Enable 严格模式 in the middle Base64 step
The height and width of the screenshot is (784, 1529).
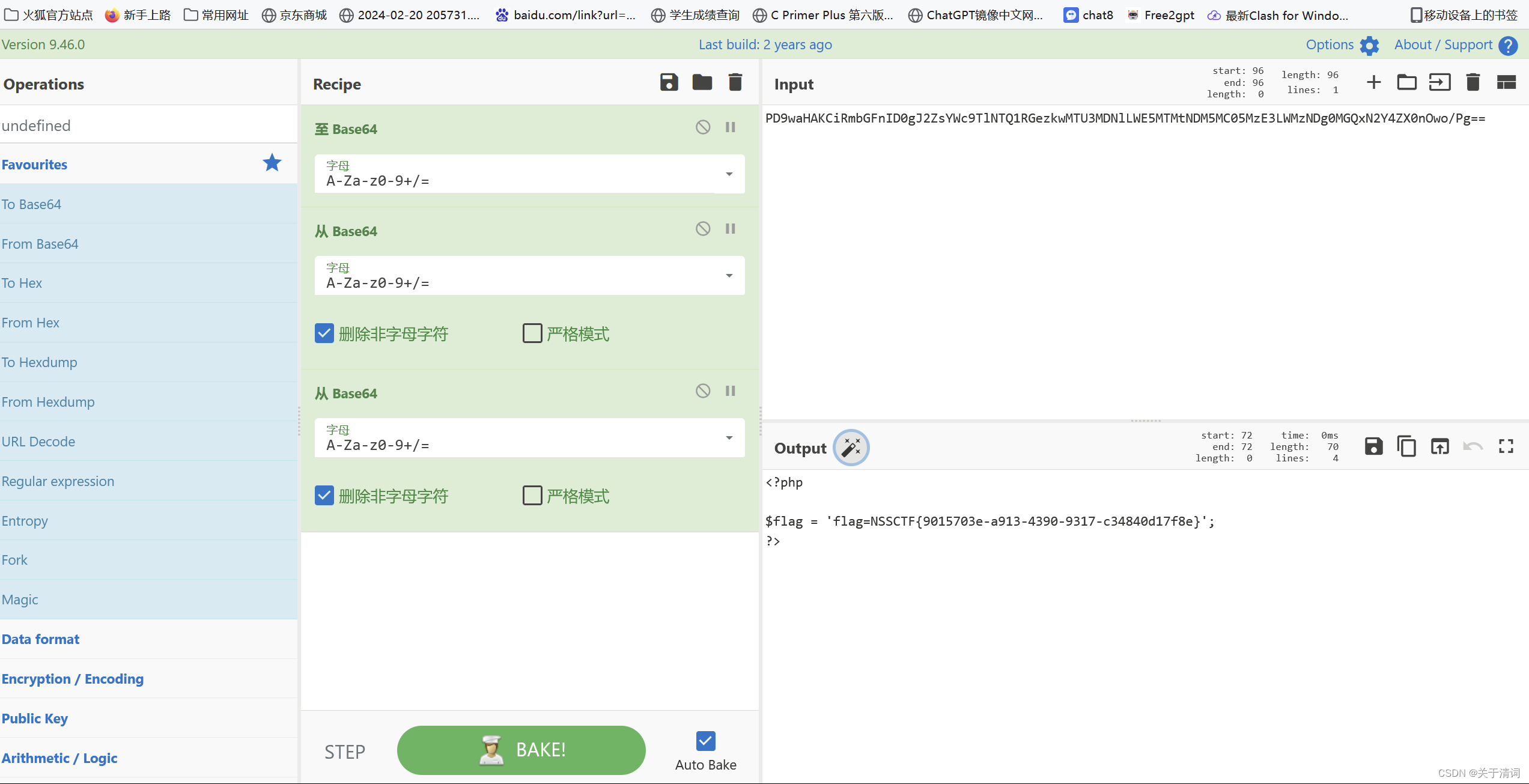532,333
